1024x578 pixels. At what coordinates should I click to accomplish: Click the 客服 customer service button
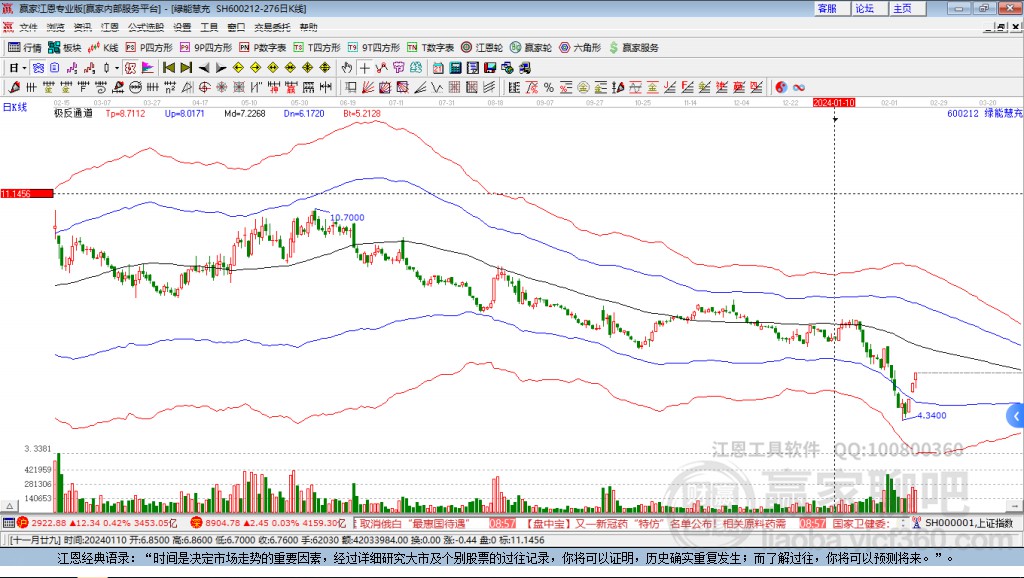click(827, 8)
